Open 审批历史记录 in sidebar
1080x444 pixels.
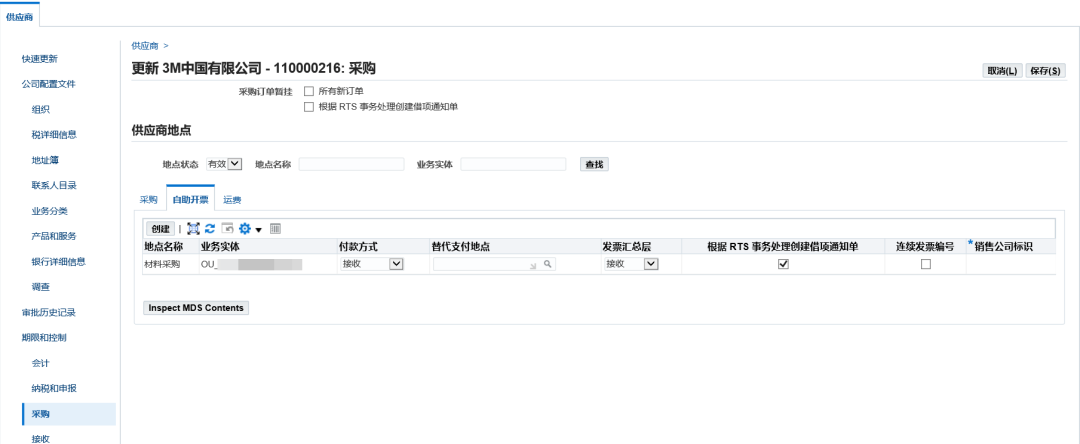[48, 313]
